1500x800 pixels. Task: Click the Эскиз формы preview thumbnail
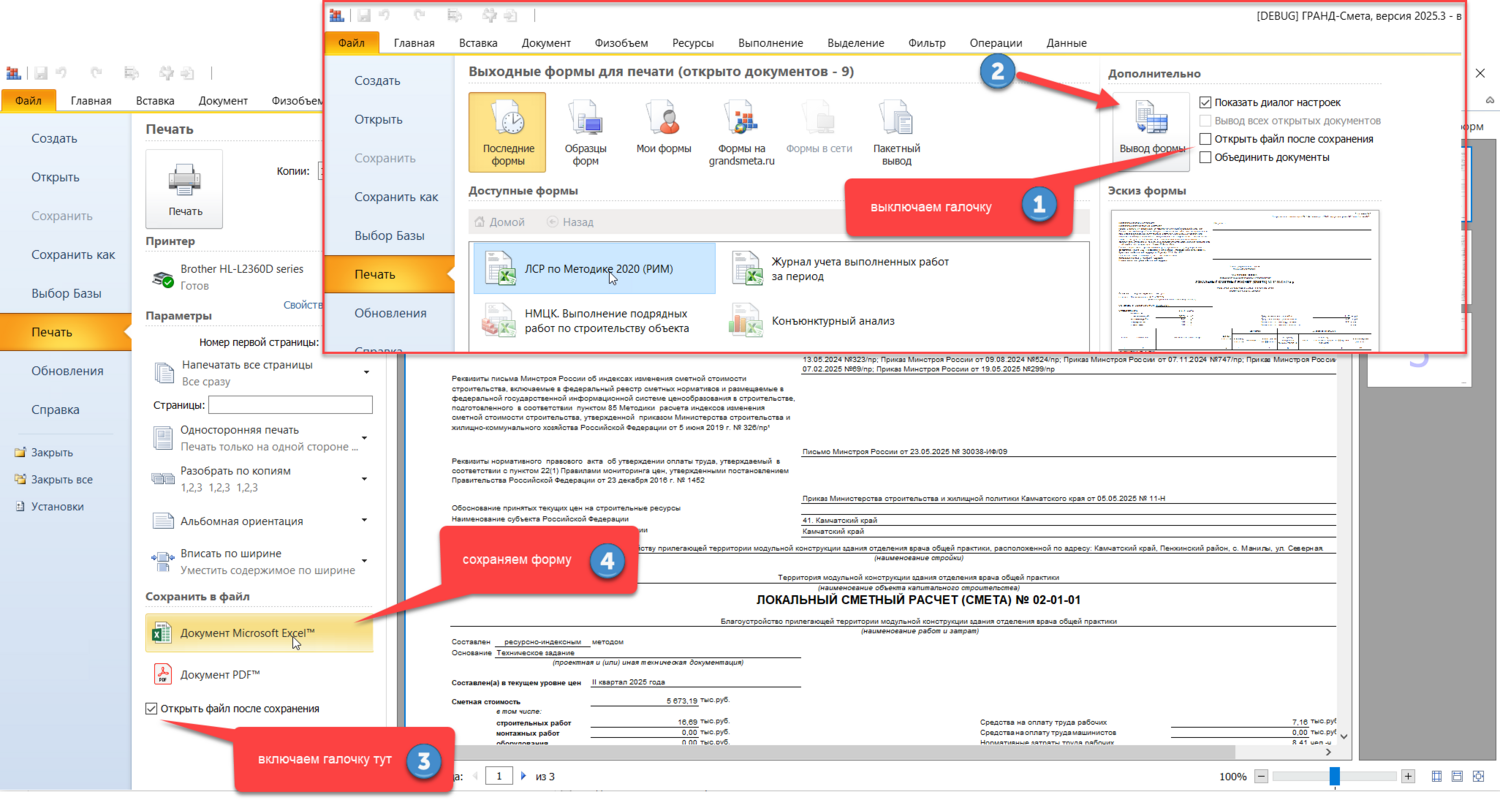pos(1245,280)
